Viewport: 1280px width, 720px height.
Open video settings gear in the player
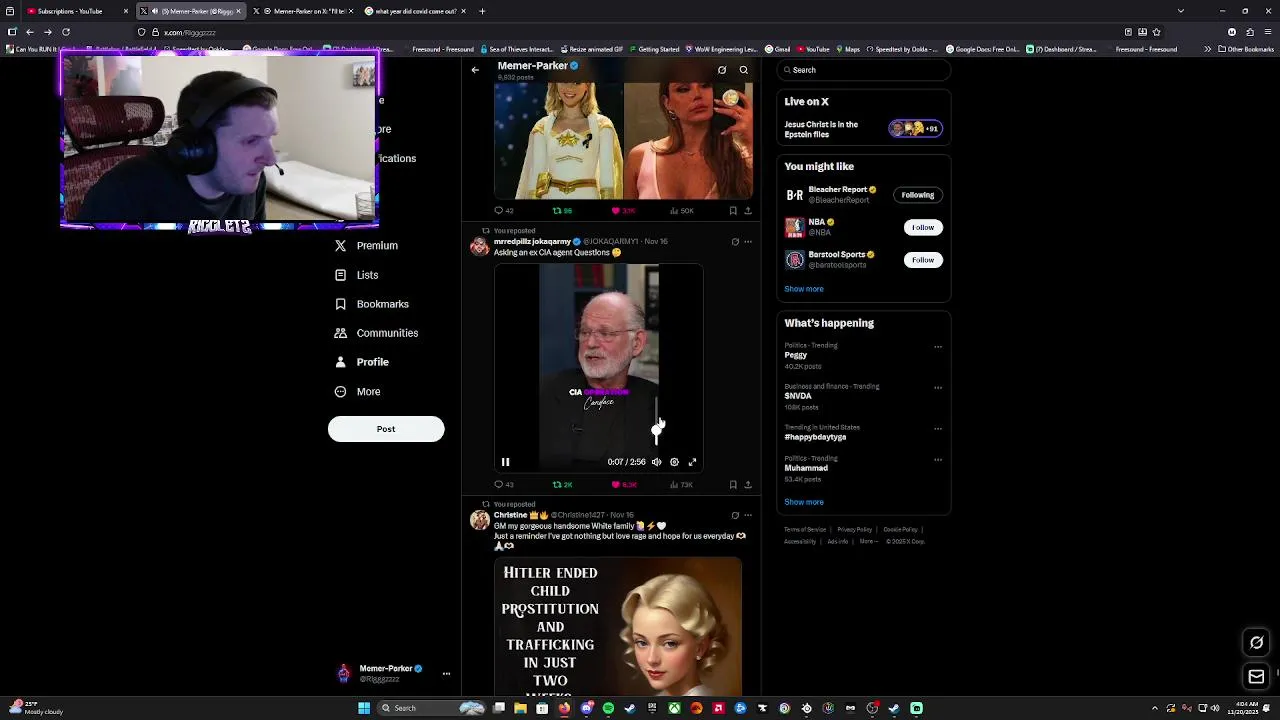(674, 462)
